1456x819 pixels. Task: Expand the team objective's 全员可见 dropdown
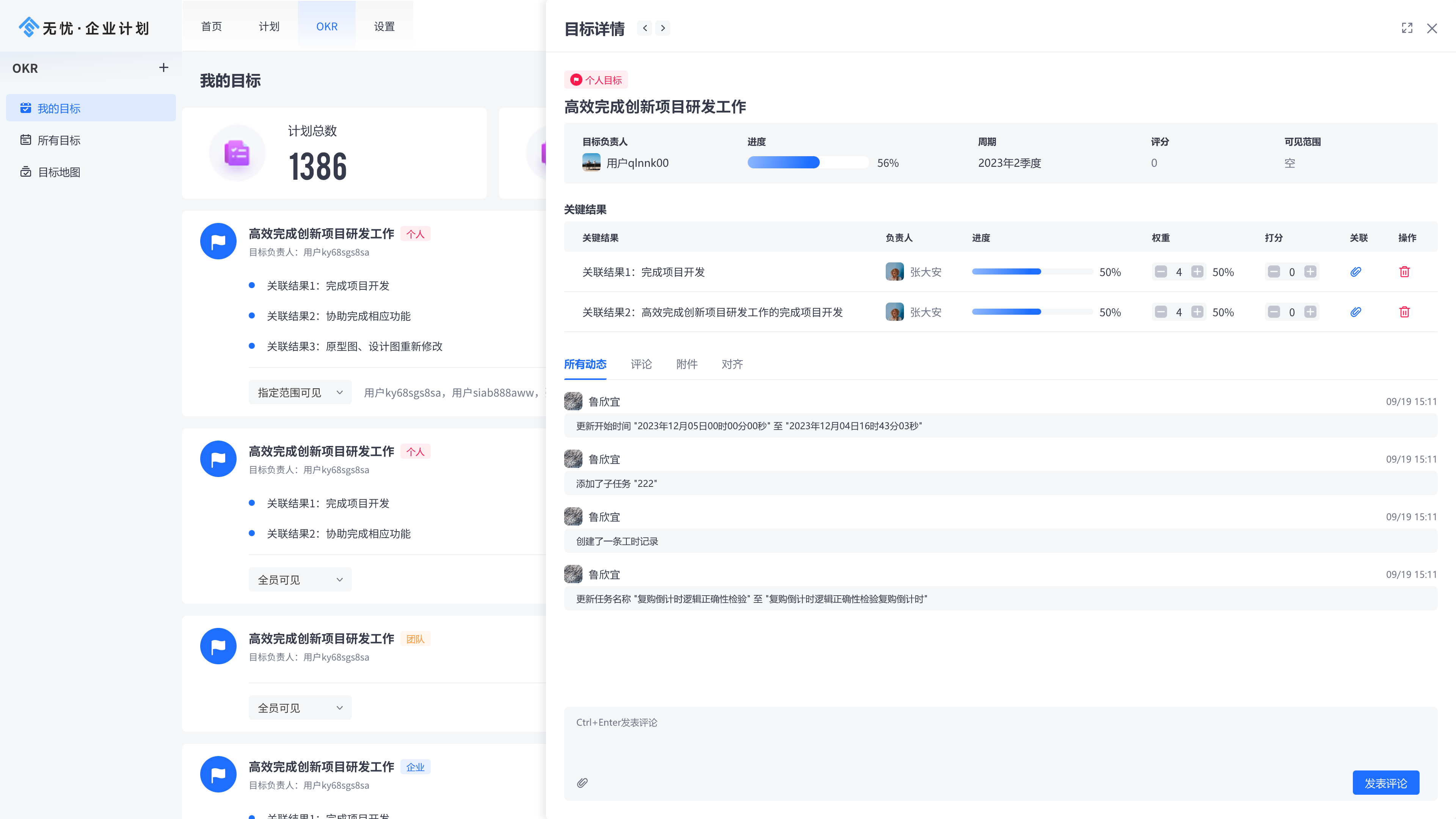(300, 708)
